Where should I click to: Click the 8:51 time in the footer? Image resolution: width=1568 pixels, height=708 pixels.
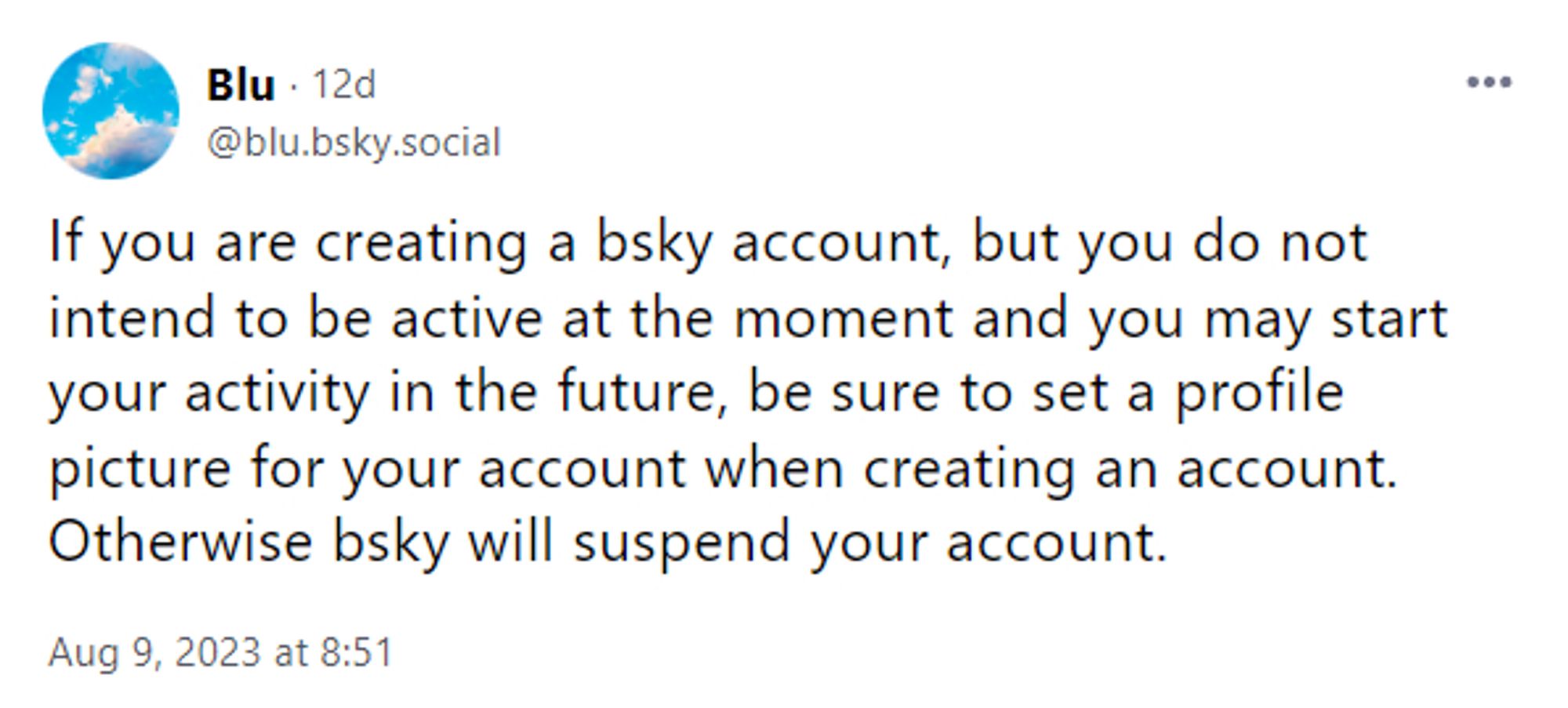[357, 653]
